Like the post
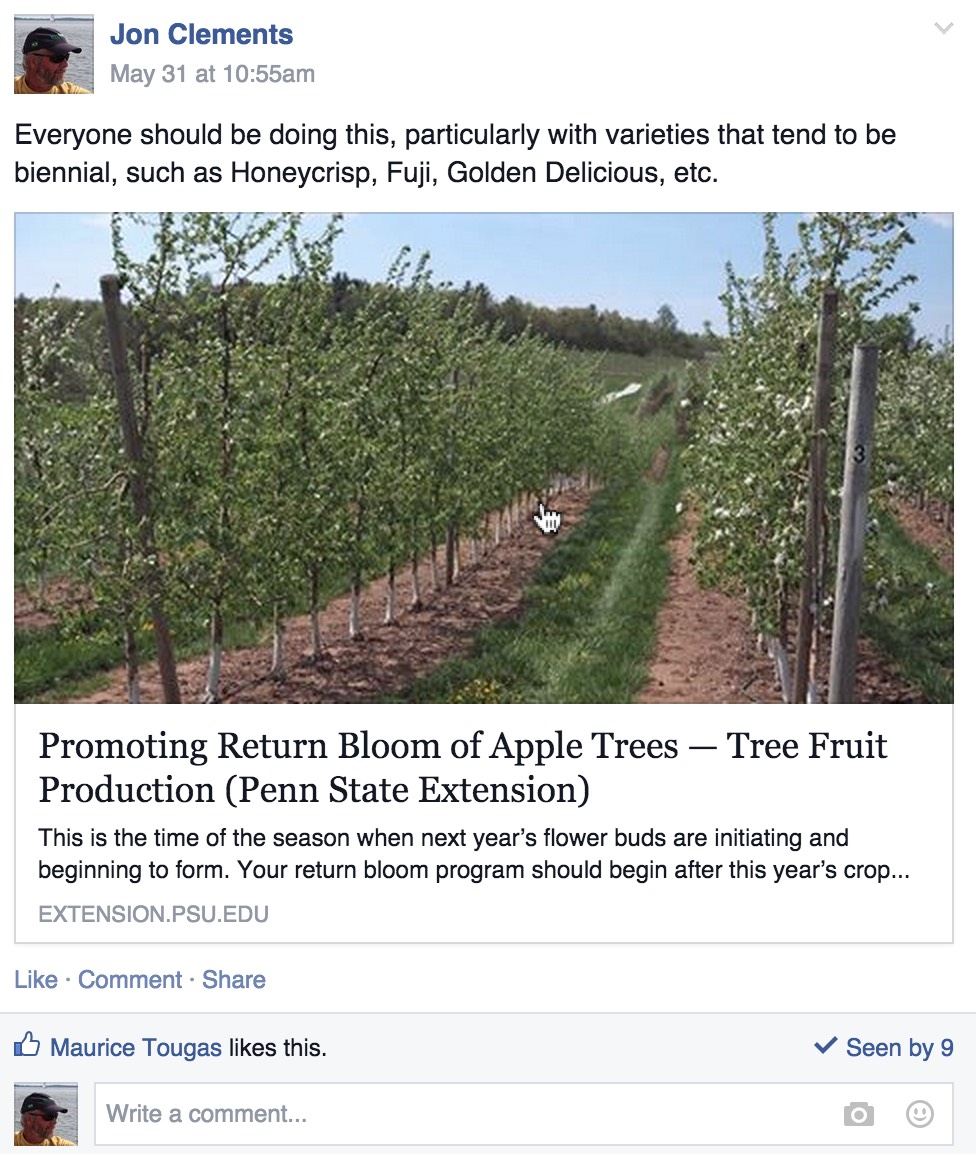 (x=35, y=980)
